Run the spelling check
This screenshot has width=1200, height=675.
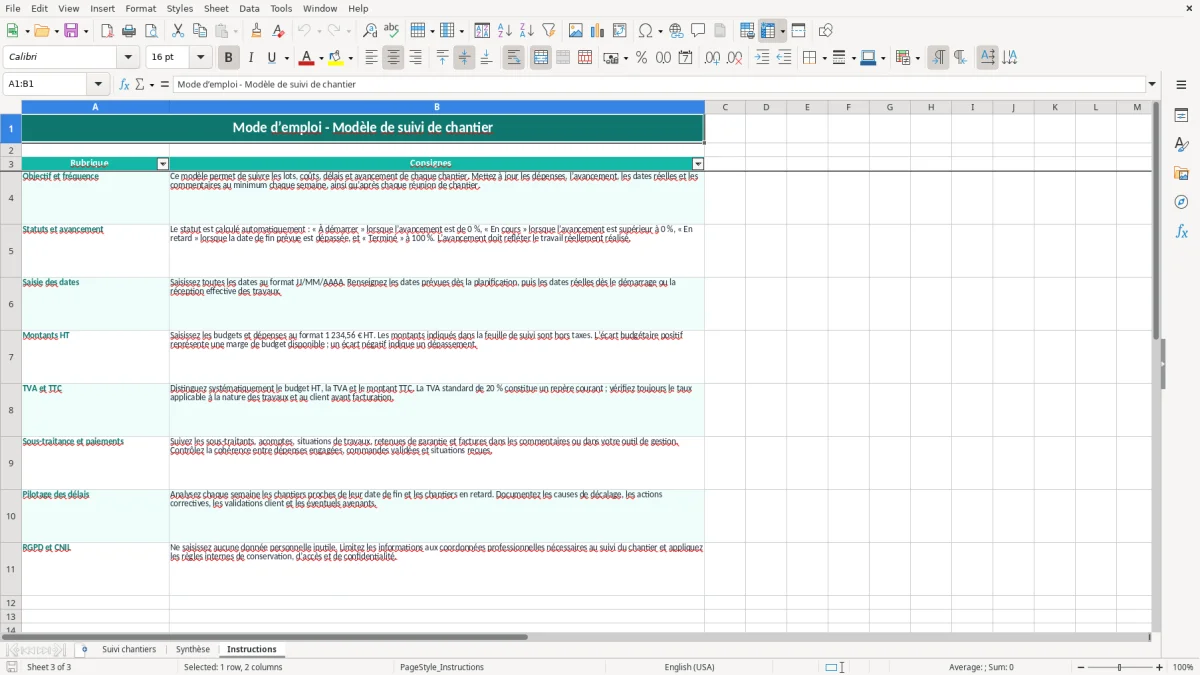[392, 31]
